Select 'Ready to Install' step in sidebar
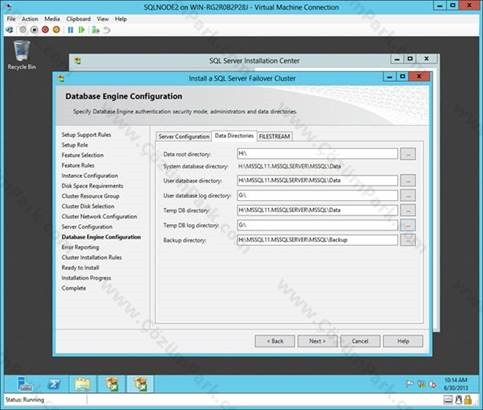This screenshot has height=410, width=483. [80, 268]
